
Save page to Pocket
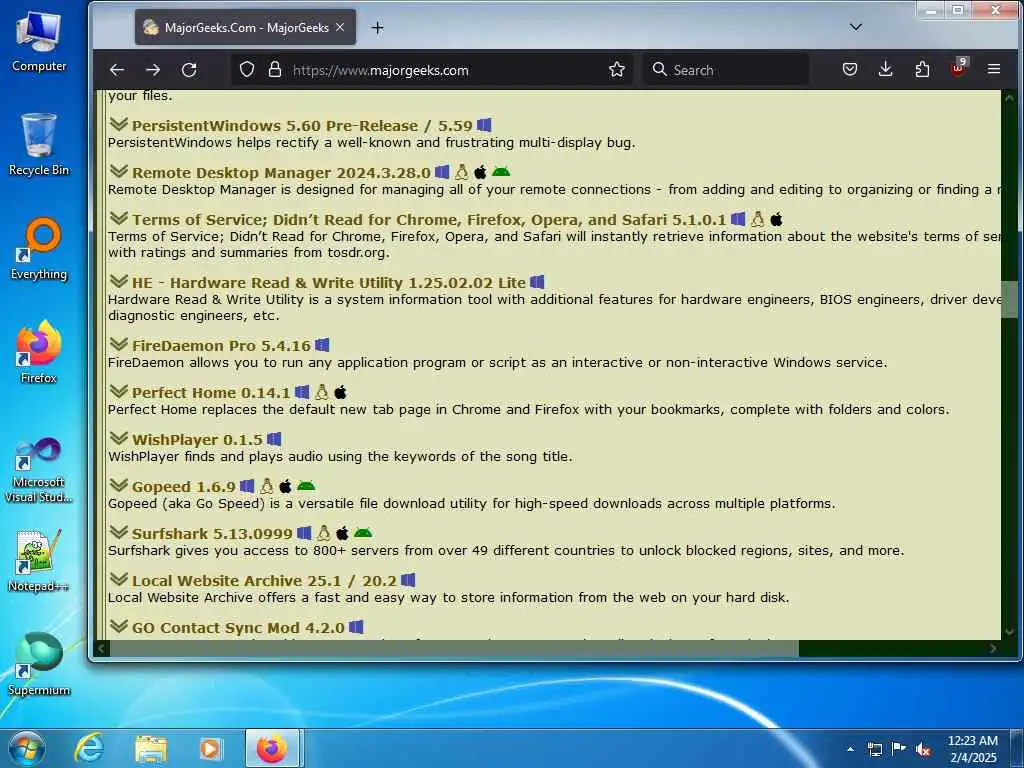point(850,69)
